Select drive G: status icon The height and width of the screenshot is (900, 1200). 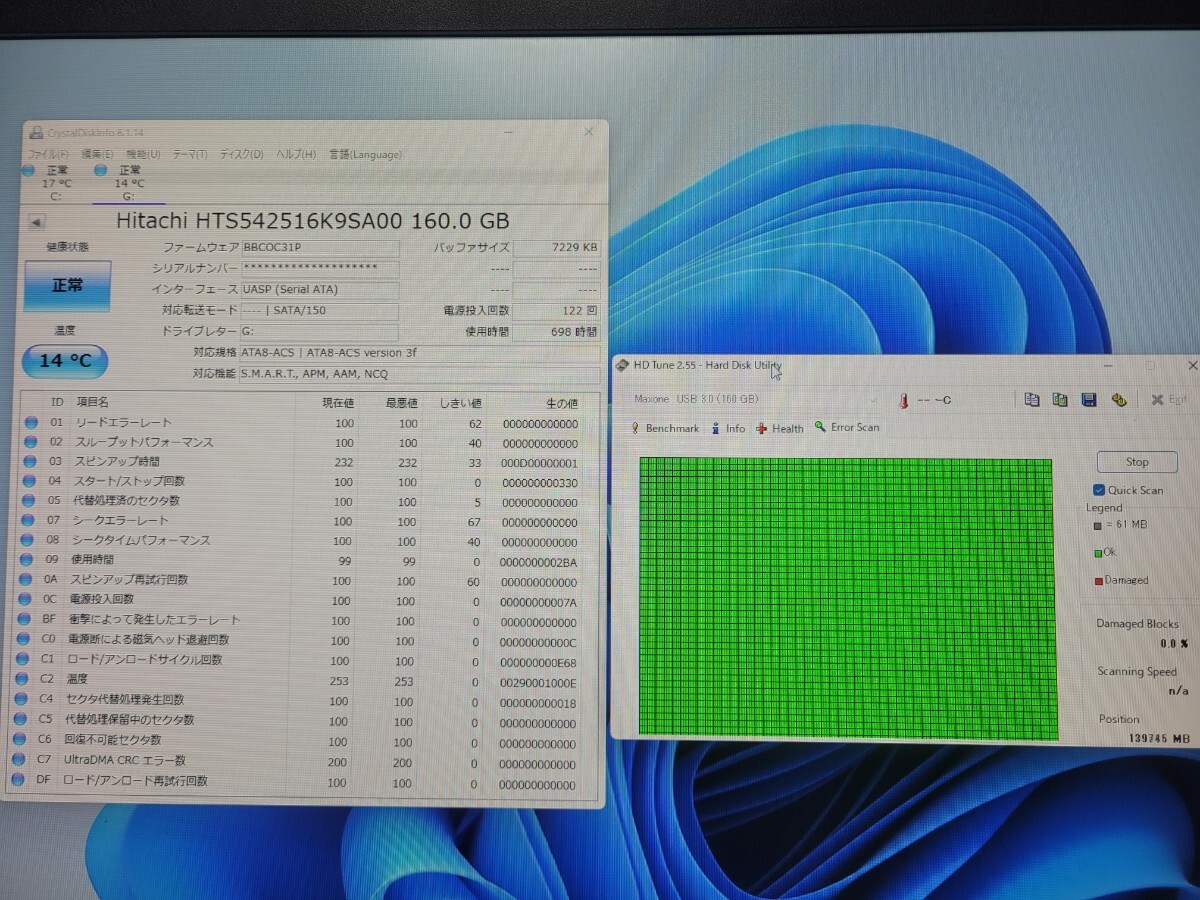click(100, 171)
